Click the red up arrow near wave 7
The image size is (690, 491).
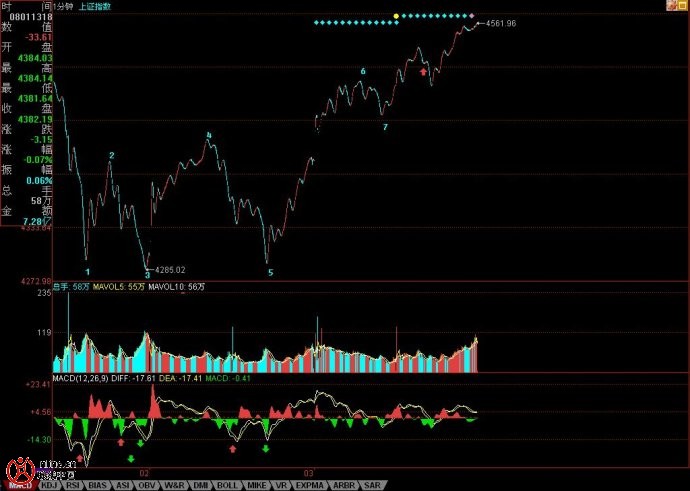[424, 72]
